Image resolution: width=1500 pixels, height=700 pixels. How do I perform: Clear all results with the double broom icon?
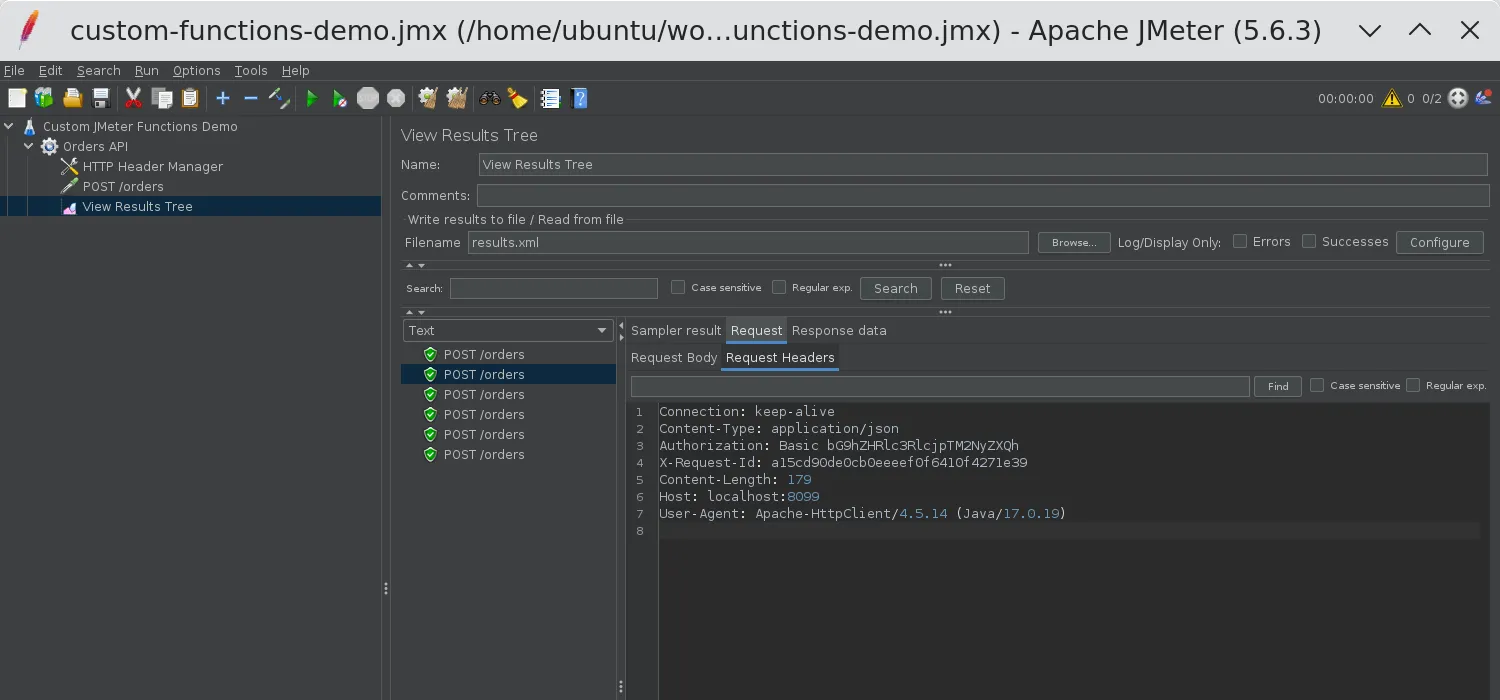pos(457,98)
